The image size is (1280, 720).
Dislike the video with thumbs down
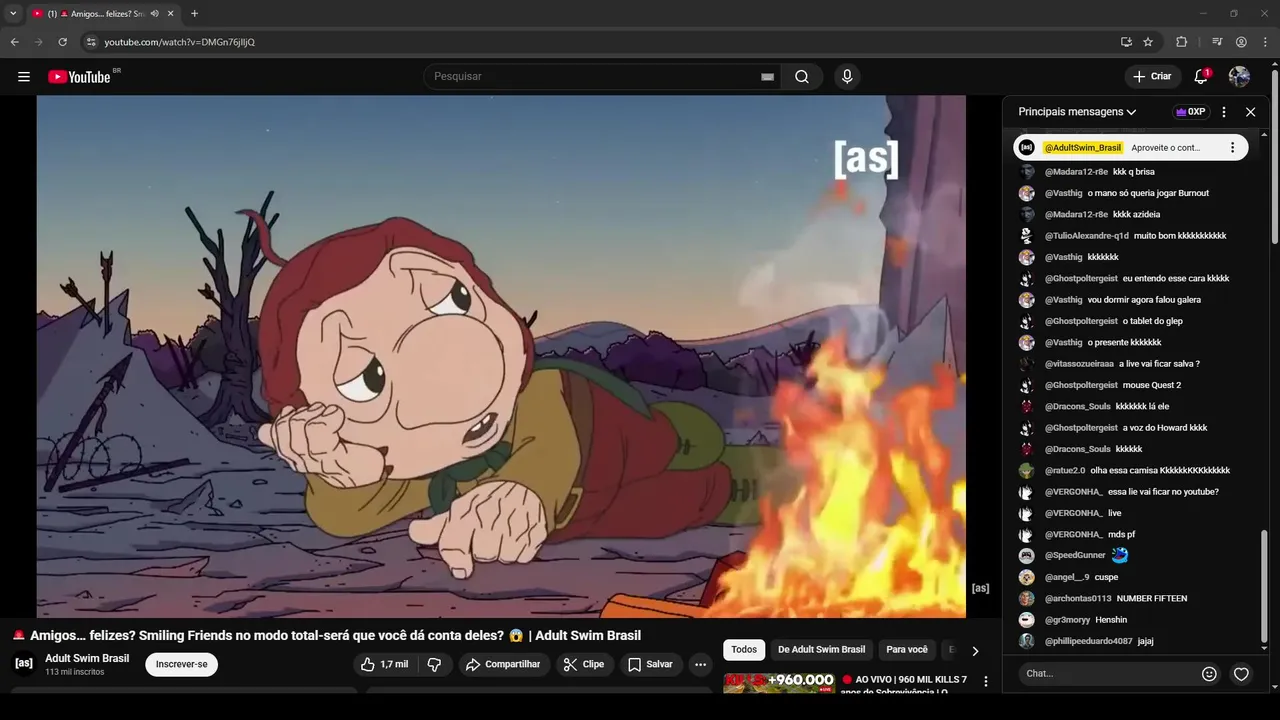tap(434, 664)
